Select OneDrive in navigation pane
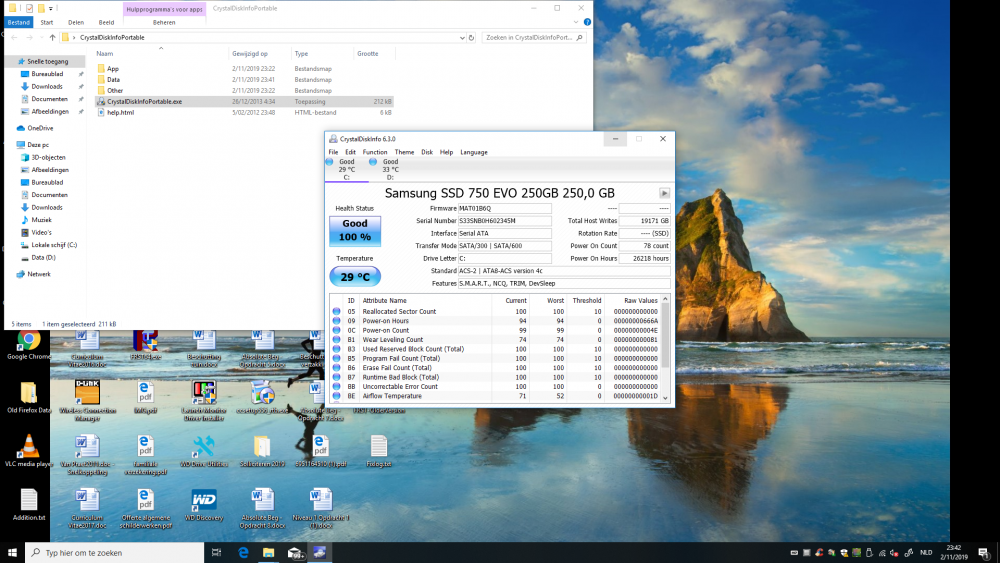The height and width of the screenshot is (563, 1000). (x=40, y=128)
